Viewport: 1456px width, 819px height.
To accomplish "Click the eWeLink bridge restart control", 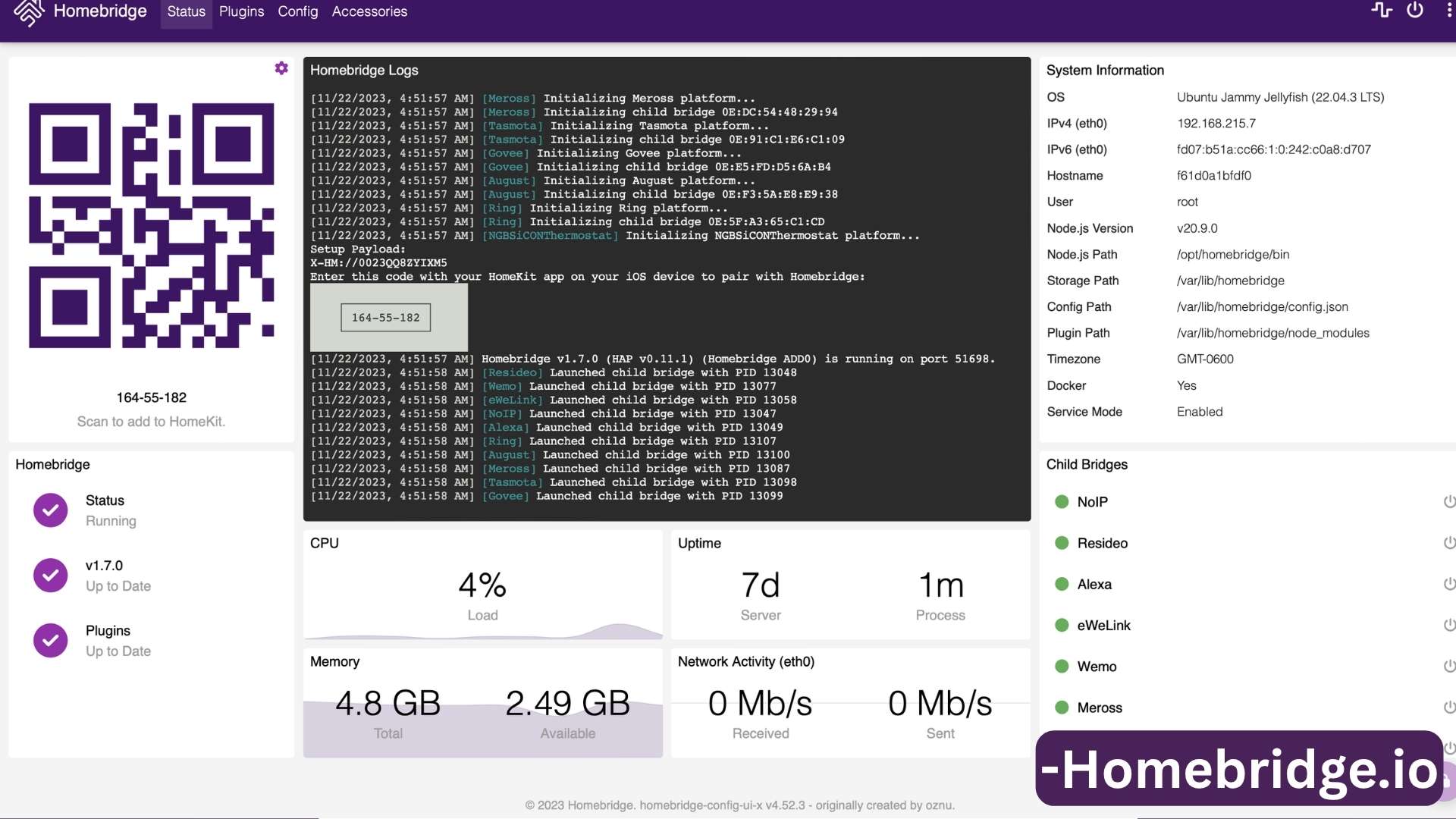I will tap(1450, 625).
